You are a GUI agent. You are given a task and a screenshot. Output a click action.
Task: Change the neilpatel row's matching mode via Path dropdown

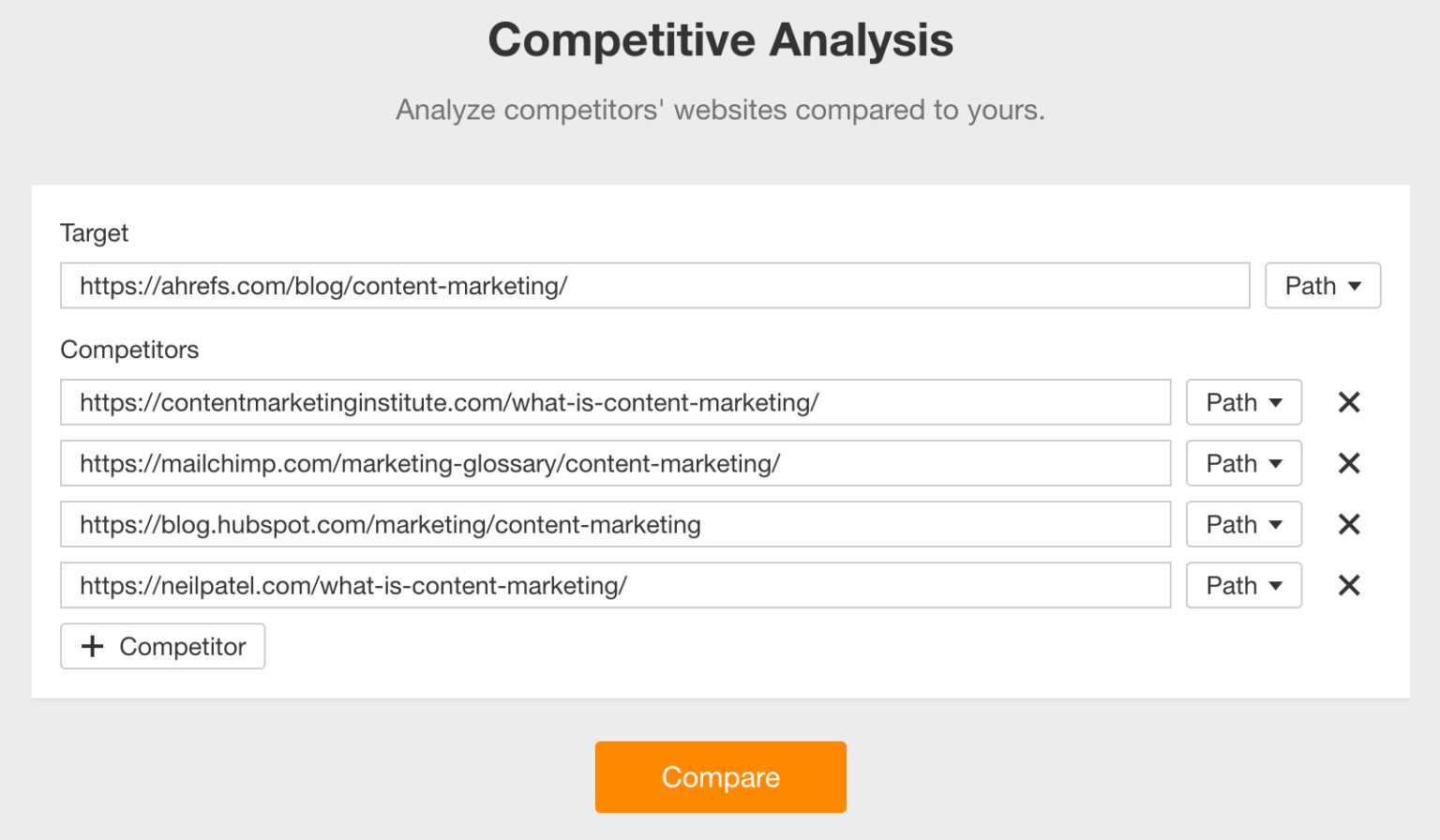coord(1244,585)
